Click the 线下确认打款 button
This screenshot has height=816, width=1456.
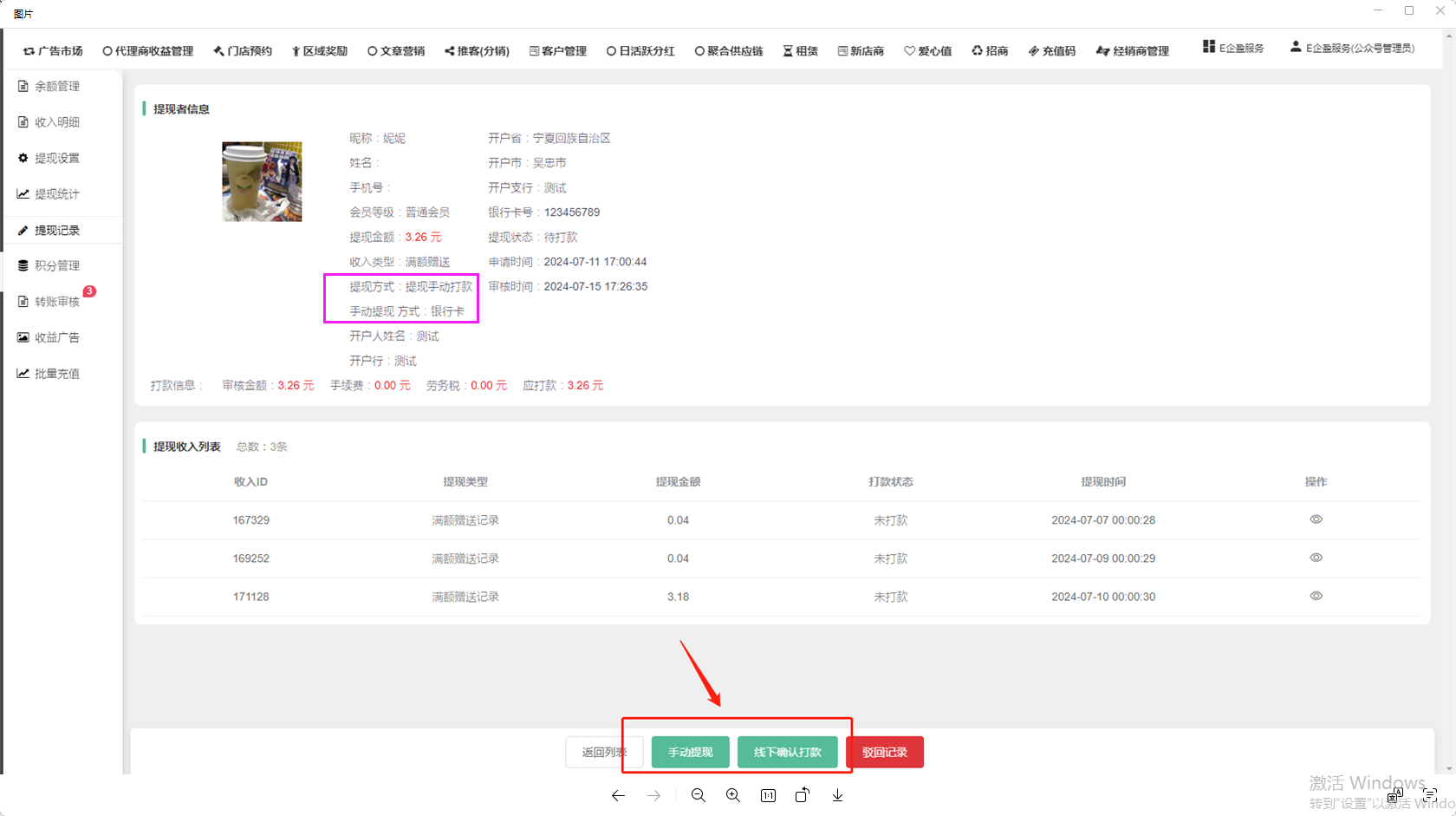787,752
